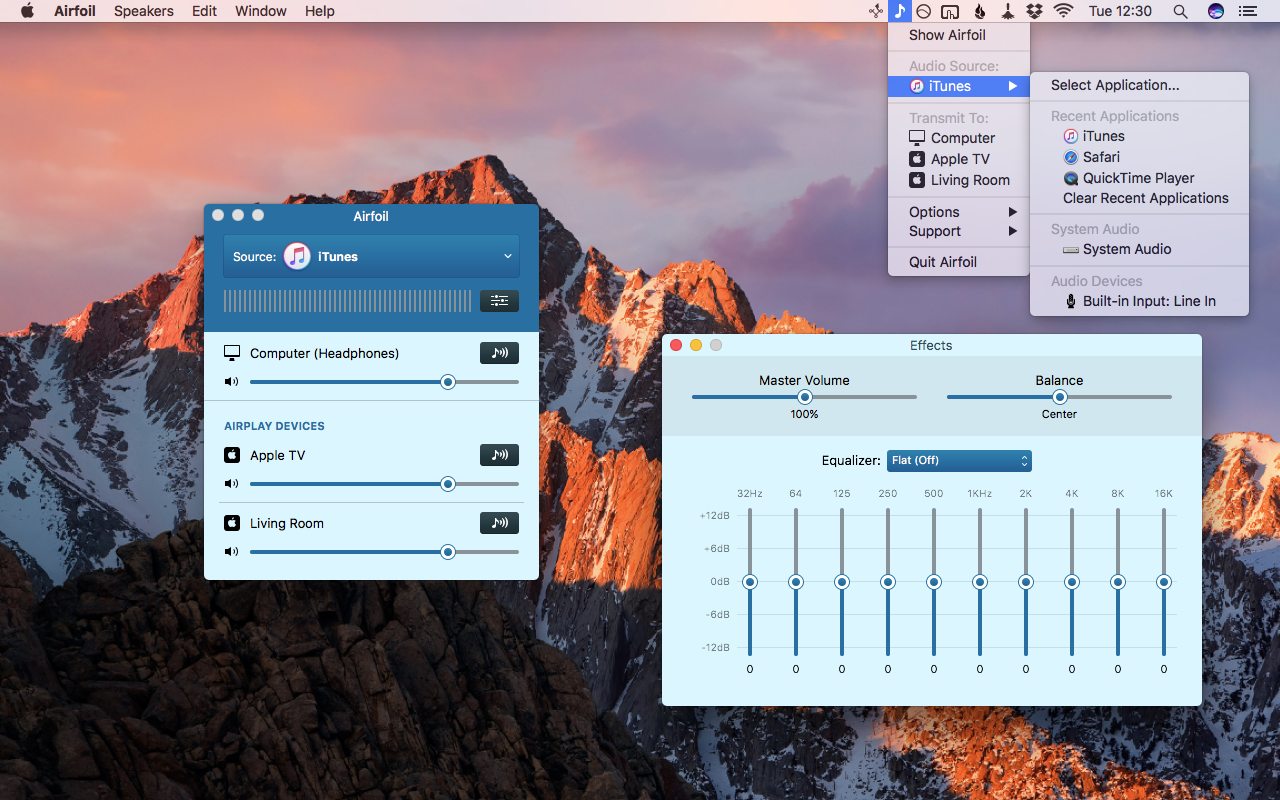
Task: Click QuickTime Player icon in Recent Applications
Action: point(1071,178)
